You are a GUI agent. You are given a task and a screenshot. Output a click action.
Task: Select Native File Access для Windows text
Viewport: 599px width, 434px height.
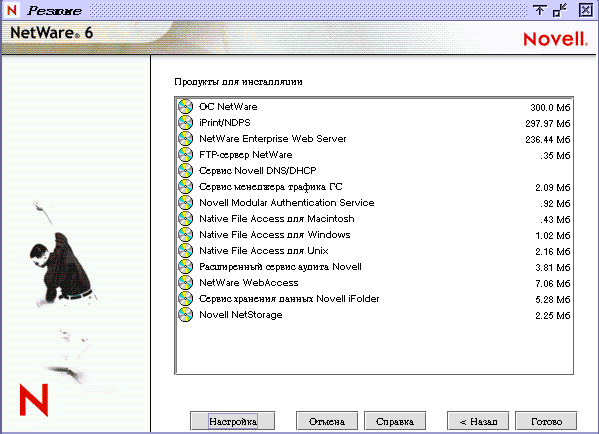tap(275, 235)
